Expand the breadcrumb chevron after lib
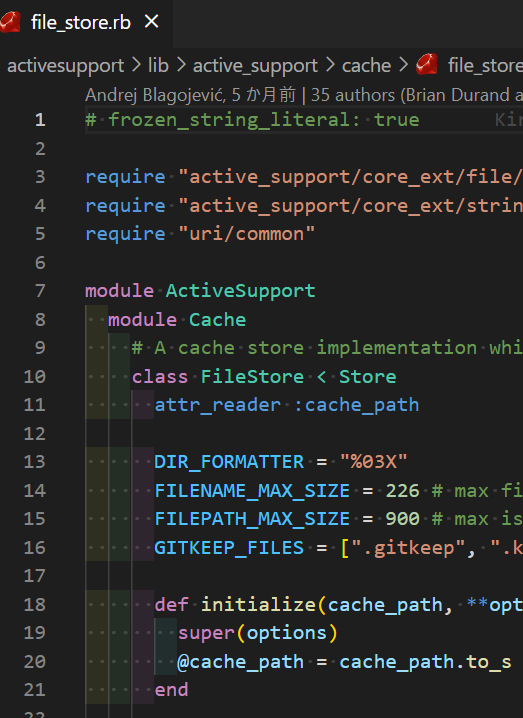This screenshot has height=718, width=523. point(181,65)
